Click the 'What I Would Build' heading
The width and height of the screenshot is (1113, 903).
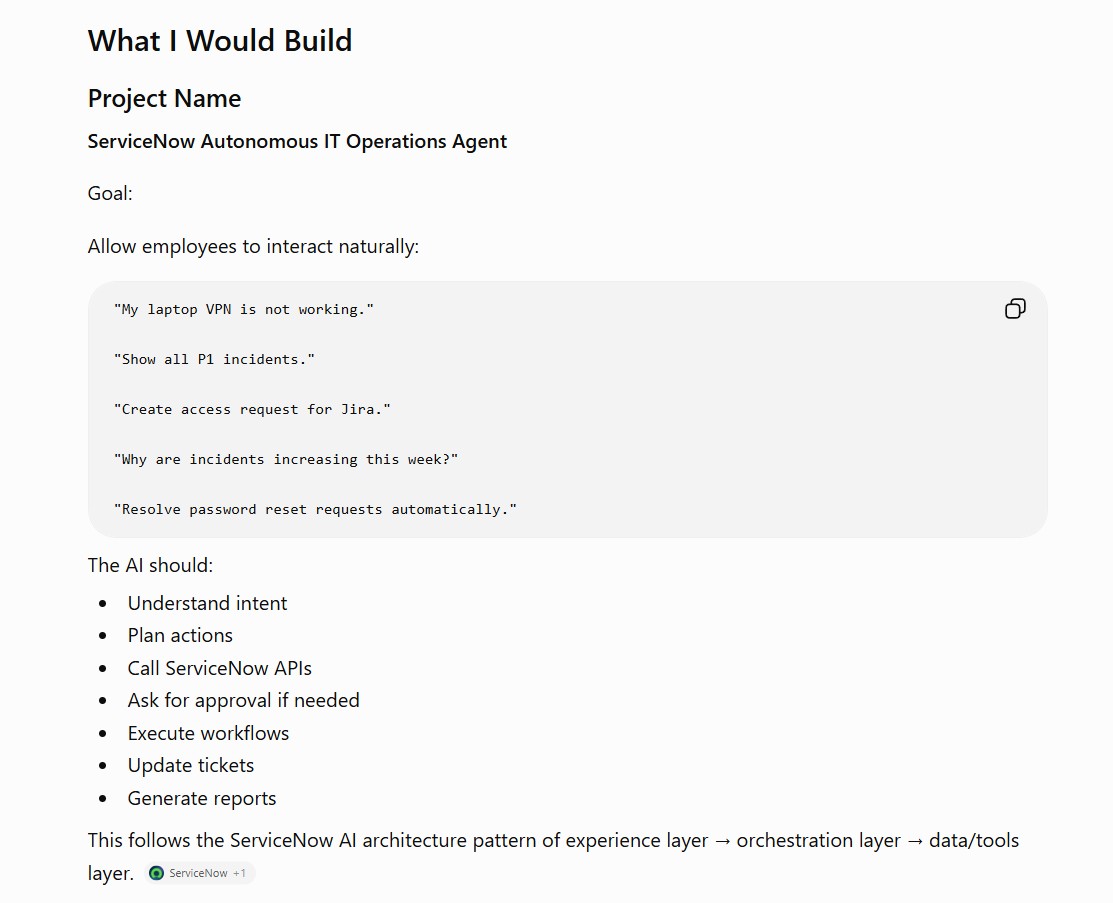[220, 40]
